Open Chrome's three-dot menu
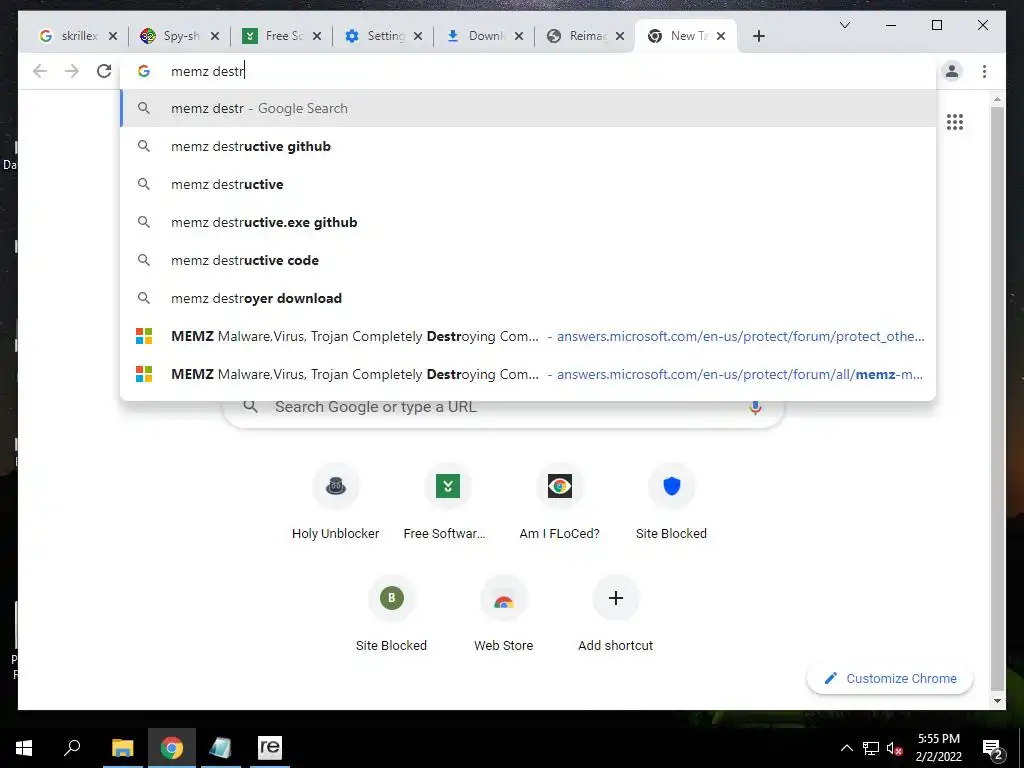This screenshot has width=1024, height=768. (x=984, y=71)
